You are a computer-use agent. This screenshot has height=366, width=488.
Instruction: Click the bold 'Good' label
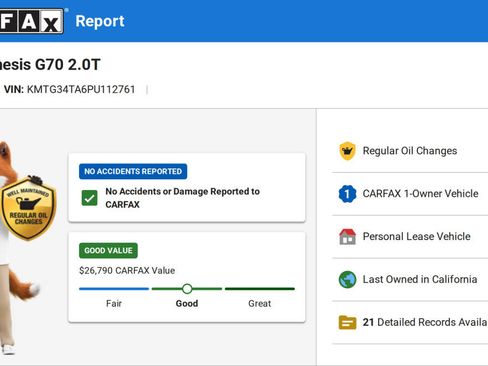click(187, 303)
